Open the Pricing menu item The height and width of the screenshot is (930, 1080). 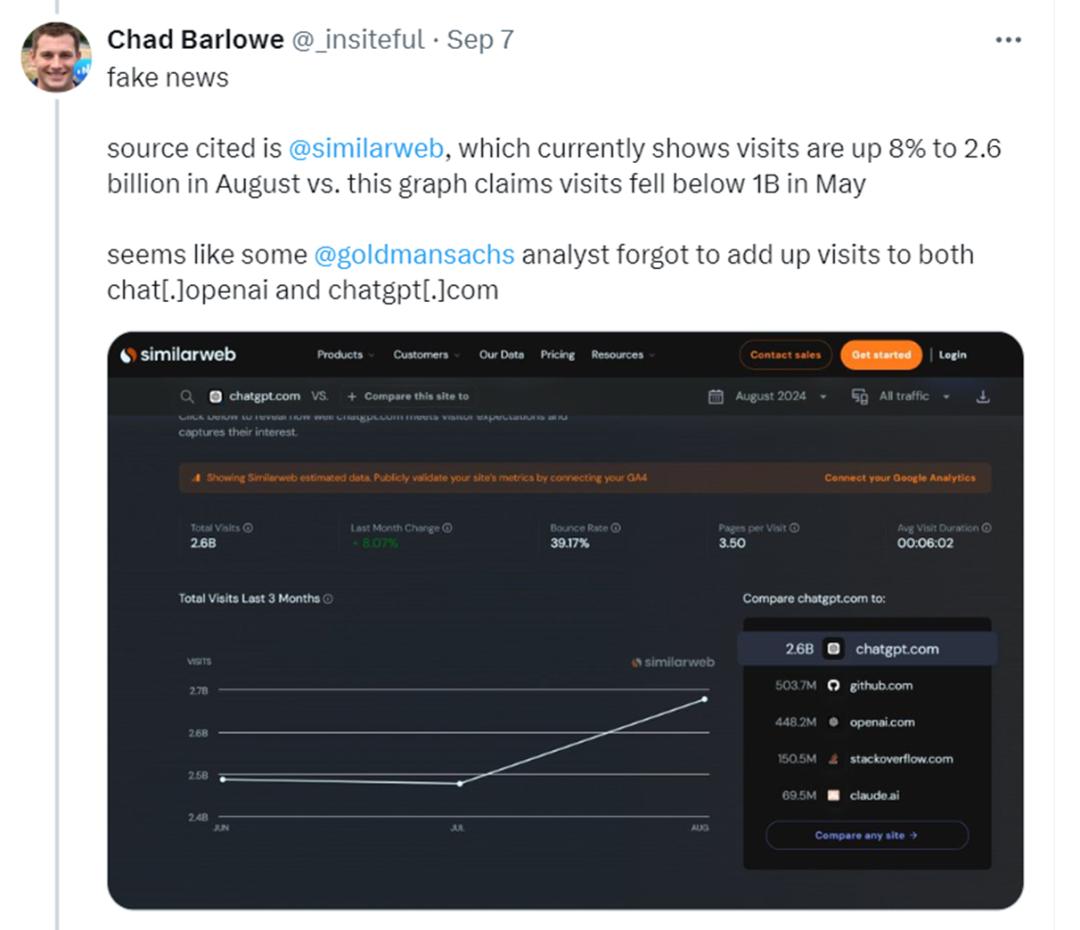click(557, 355)
